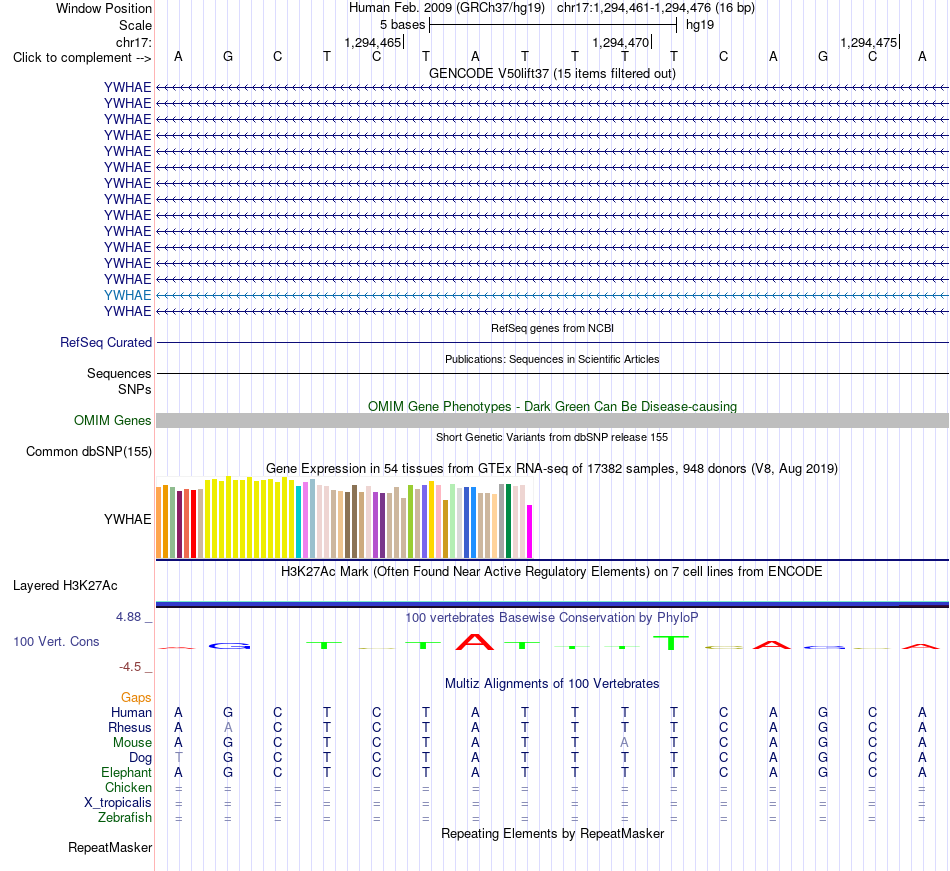Select the light-blue highlighted YWHAE transcript label

click(127, 295)
